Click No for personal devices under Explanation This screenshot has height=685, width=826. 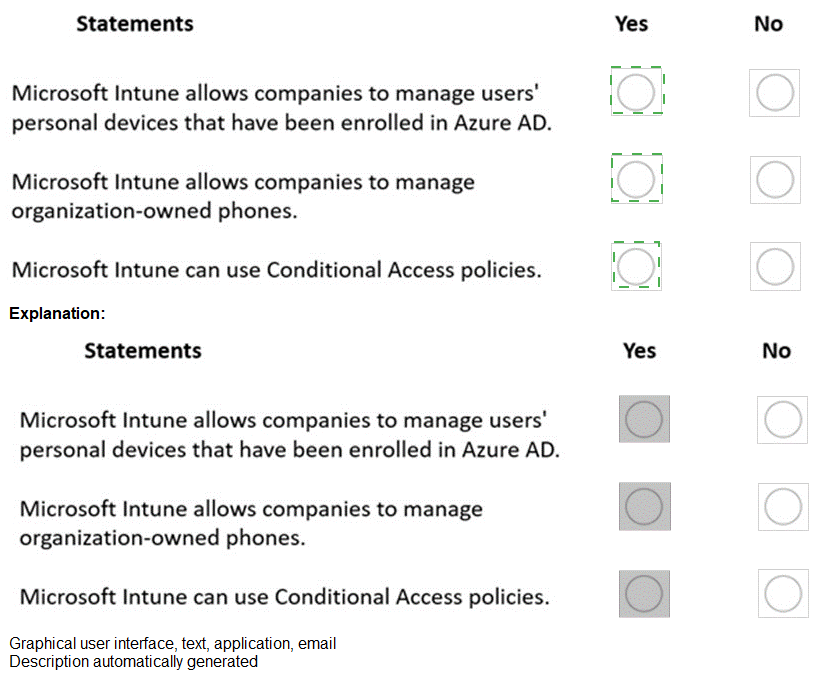click(783, 420)
